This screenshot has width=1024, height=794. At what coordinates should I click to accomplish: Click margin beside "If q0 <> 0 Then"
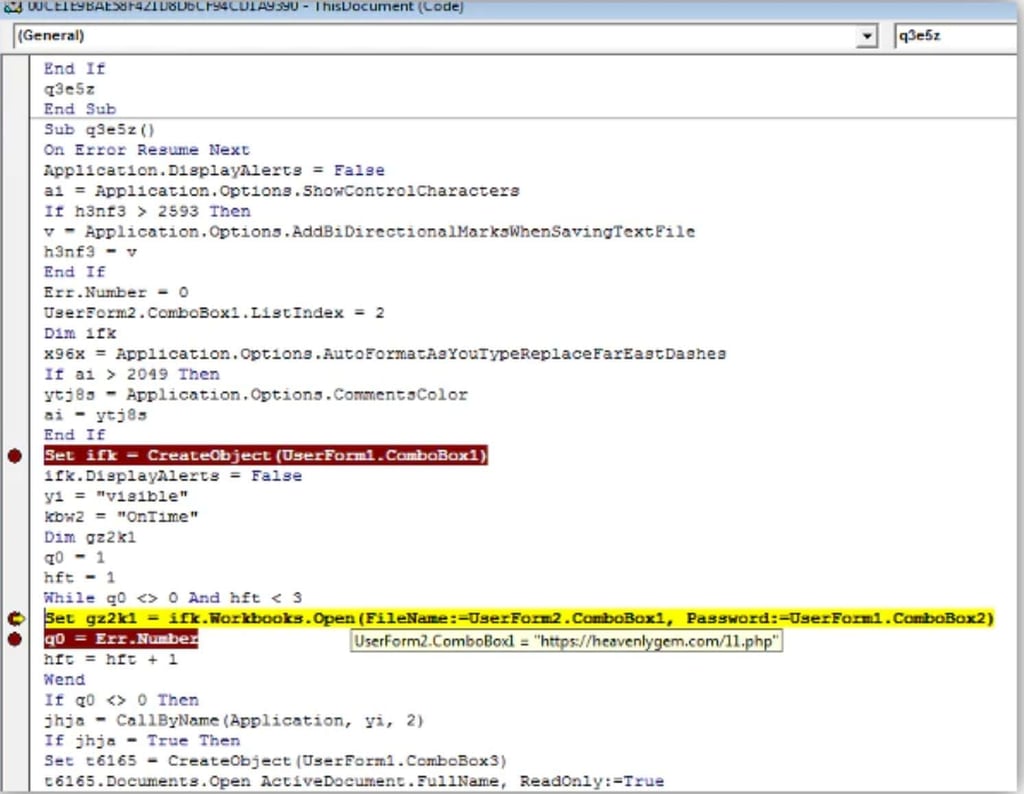tap(15, 699)
